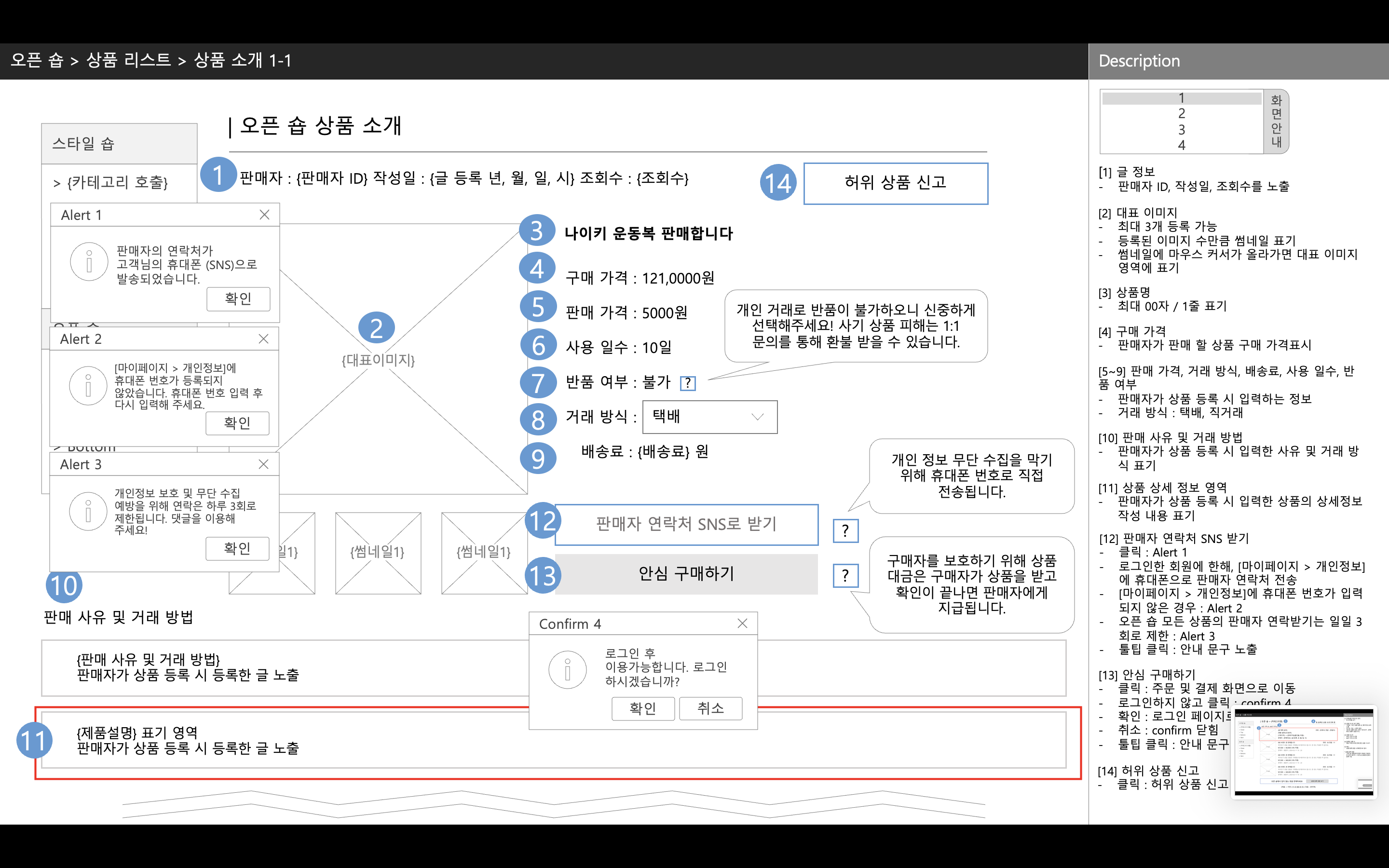Image resolution: width=1389 pixels, height=868 pixels.
Task: Expand the {카테고리 호출} sidebar item
Action: click(110, 183)
